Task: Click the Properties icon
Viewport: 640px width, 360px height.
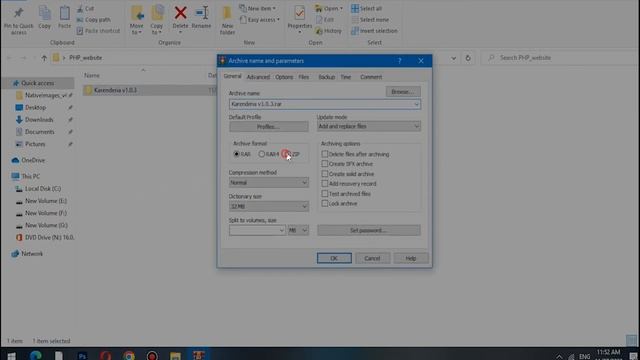Action: coord(300,13)
